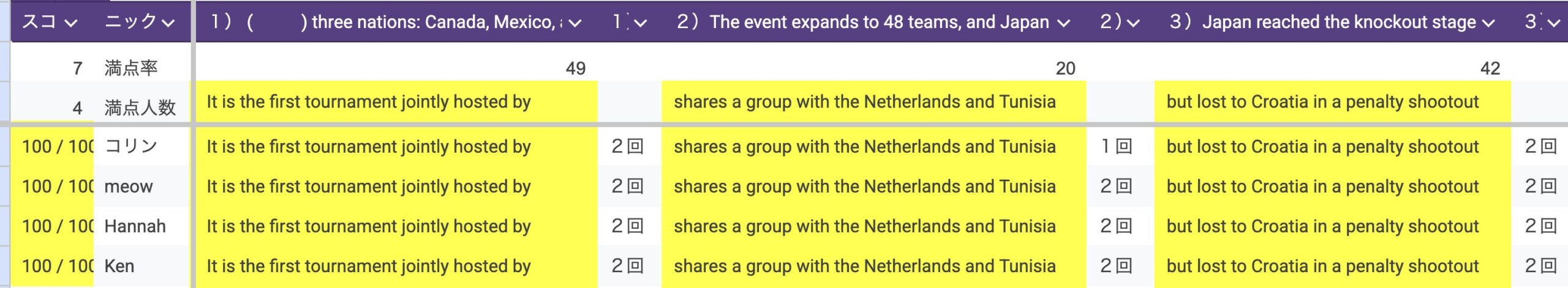The width and height of the screenshot is (1568, 288).
Task: Select the コリン nickname cell
Action: (x=131, y=147)
